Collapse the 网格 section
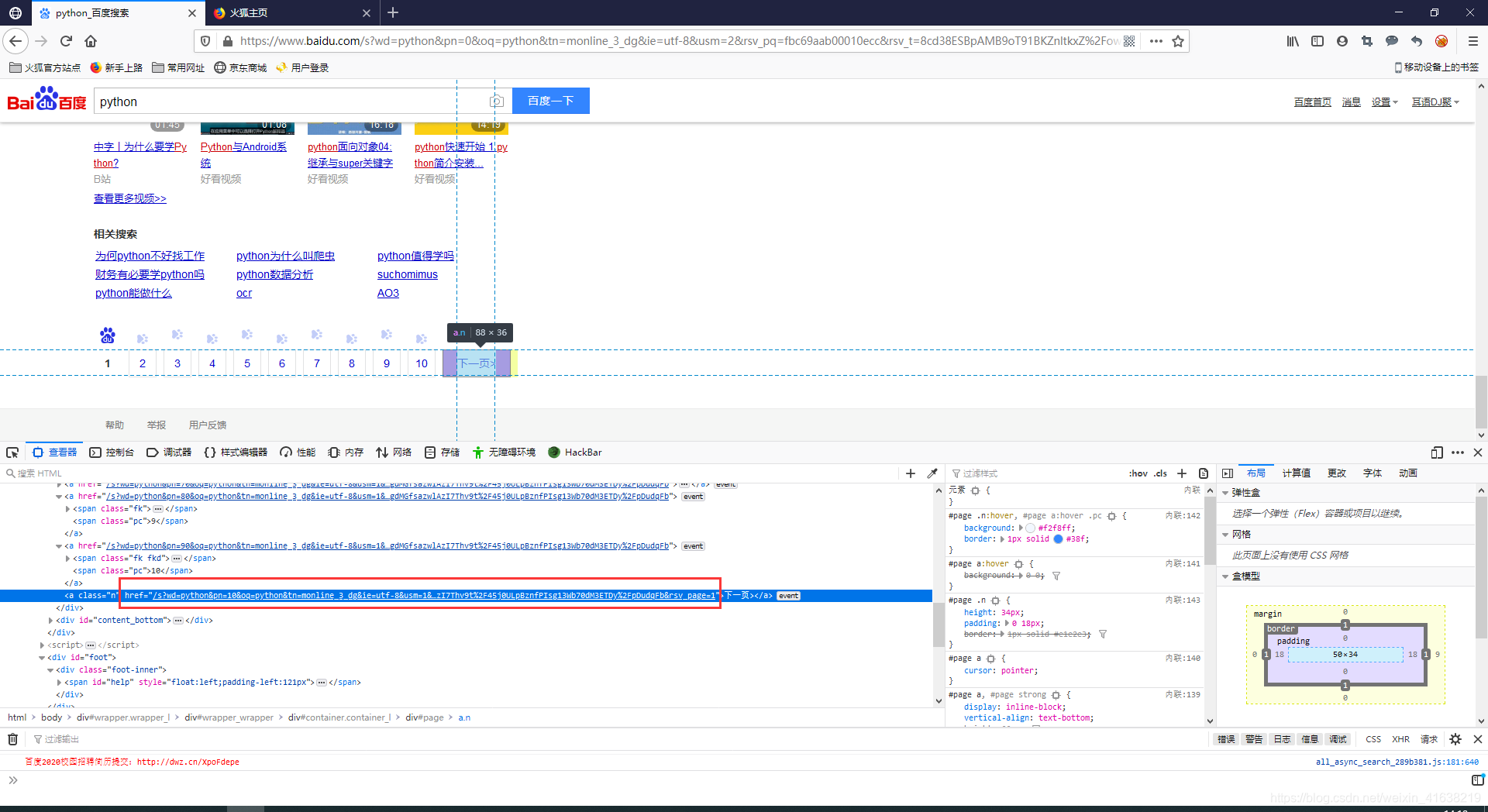The height and width of the screenshot is (812, 1488). tap(1225, 535)
